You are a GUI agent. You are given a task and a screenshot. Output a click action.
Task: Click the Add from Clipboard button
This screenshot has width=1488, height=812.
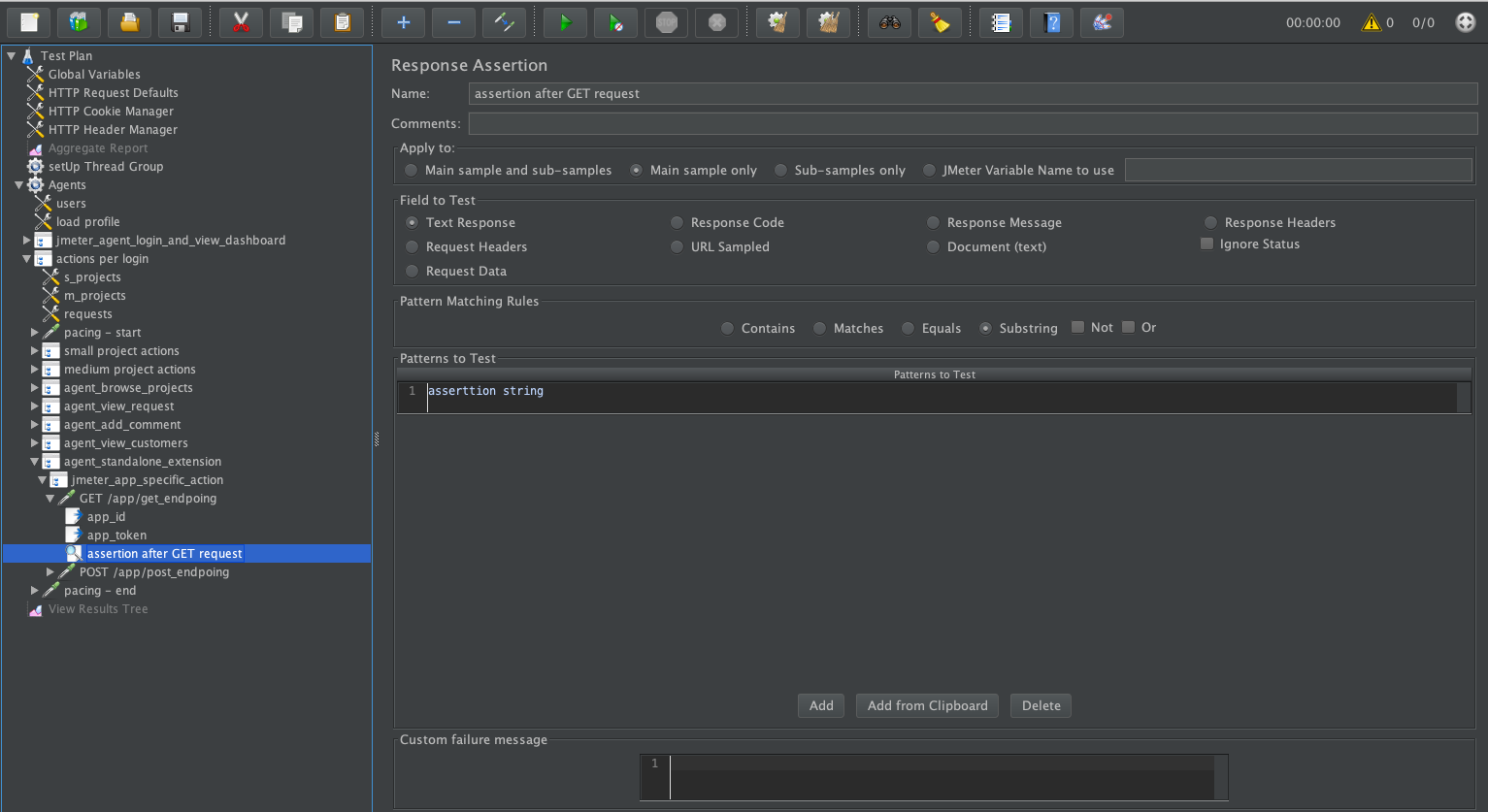(x=926, y=705)
